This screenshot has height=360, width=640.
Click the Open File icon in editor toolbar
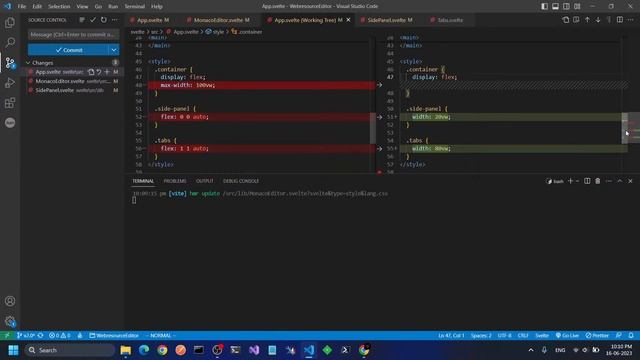pyautogui.click(x=566, y=20)
